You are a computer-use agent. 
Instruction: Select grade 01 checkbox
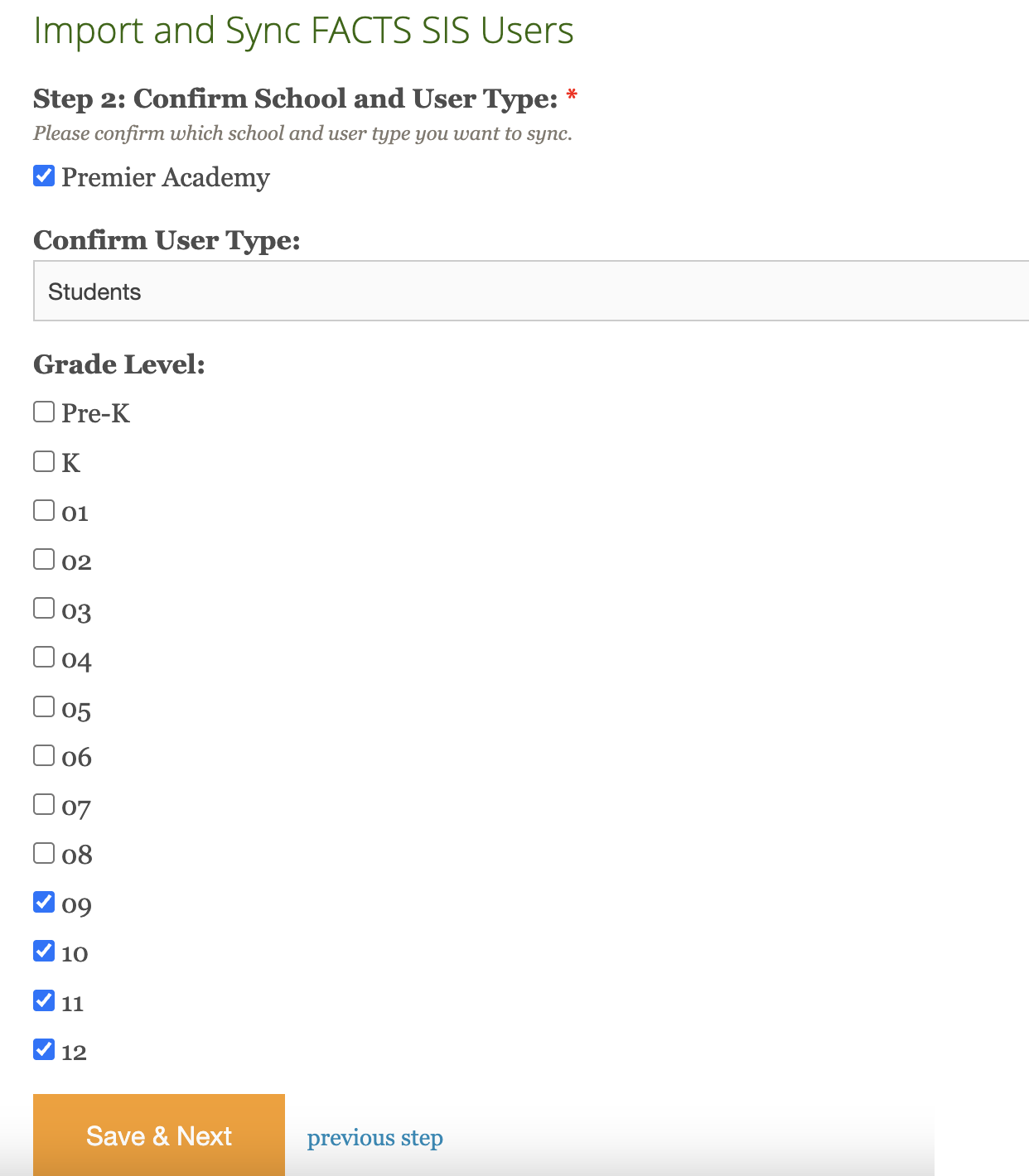tap(44, 510)
